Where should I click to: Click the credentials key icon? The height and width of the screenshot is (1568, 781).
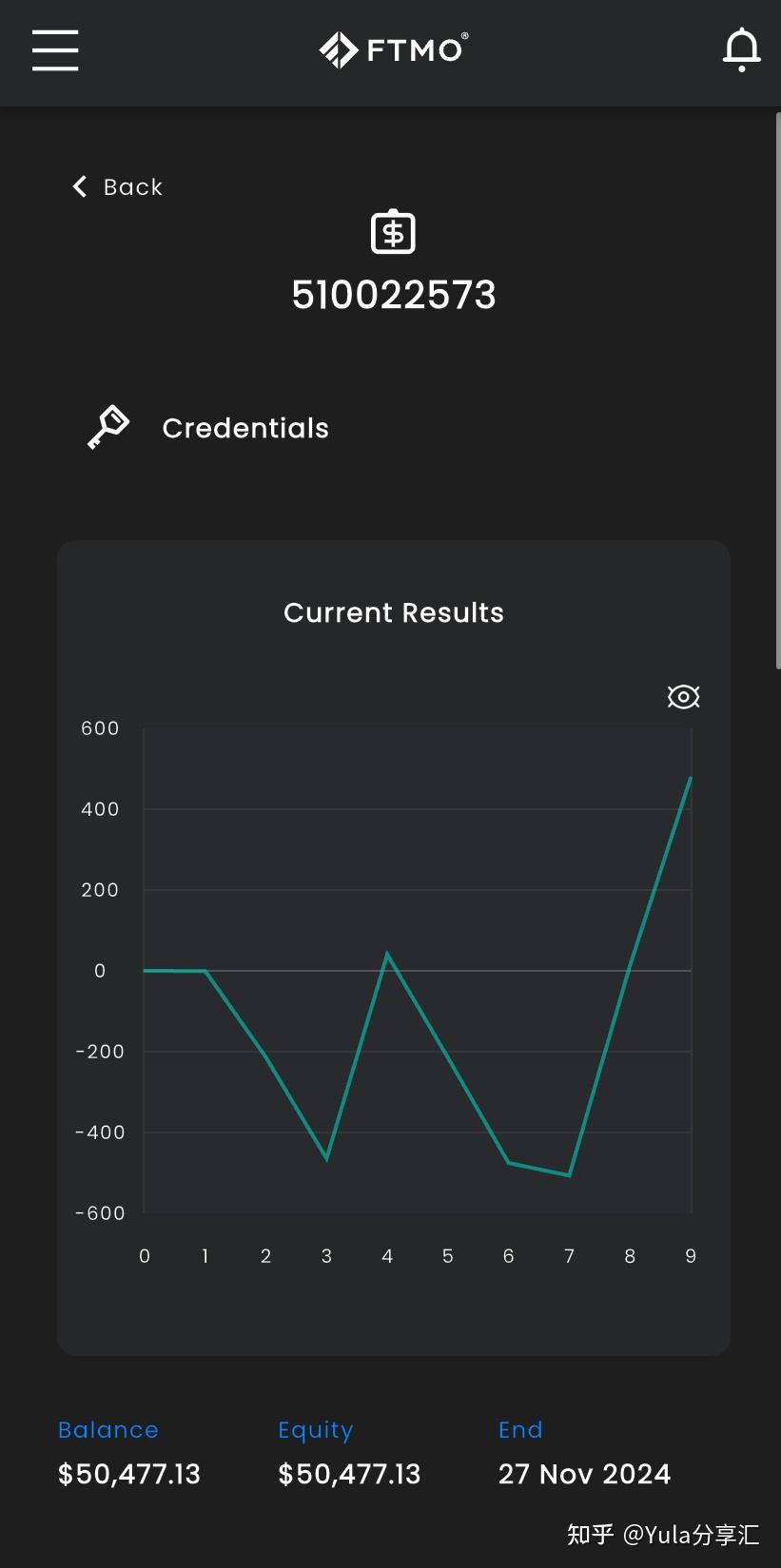click(x=108, y=428)
